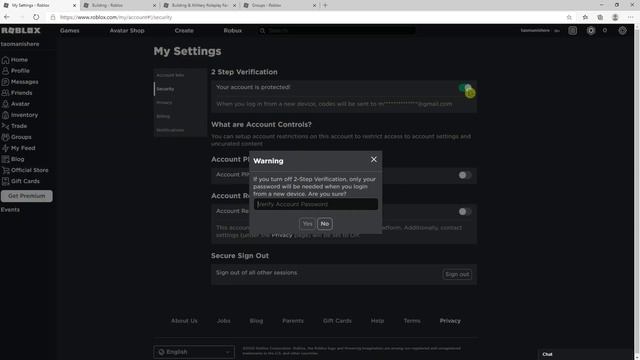Viewport: 640px width, 360px height.
Task: Open the Robux icon in top bar
Action: [x=591, y=31]
